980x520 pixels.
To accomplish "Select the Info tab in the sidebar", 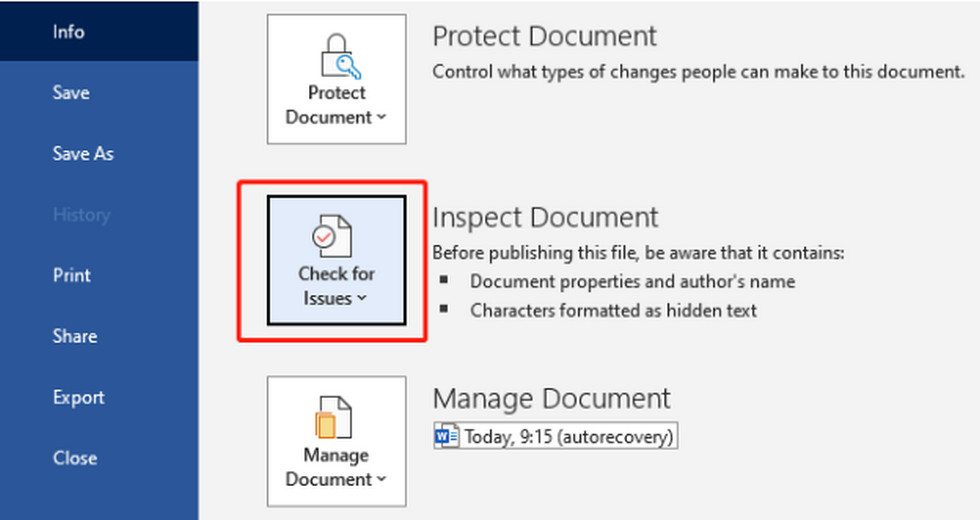I will pos(69,32).
